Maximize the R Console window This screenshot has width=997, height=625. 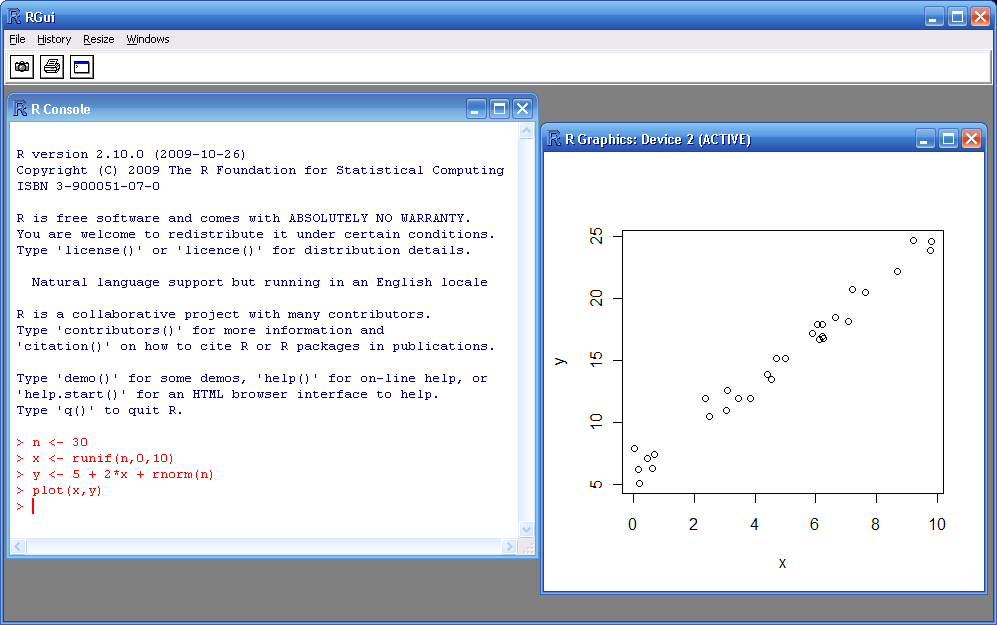click(499, 109)
